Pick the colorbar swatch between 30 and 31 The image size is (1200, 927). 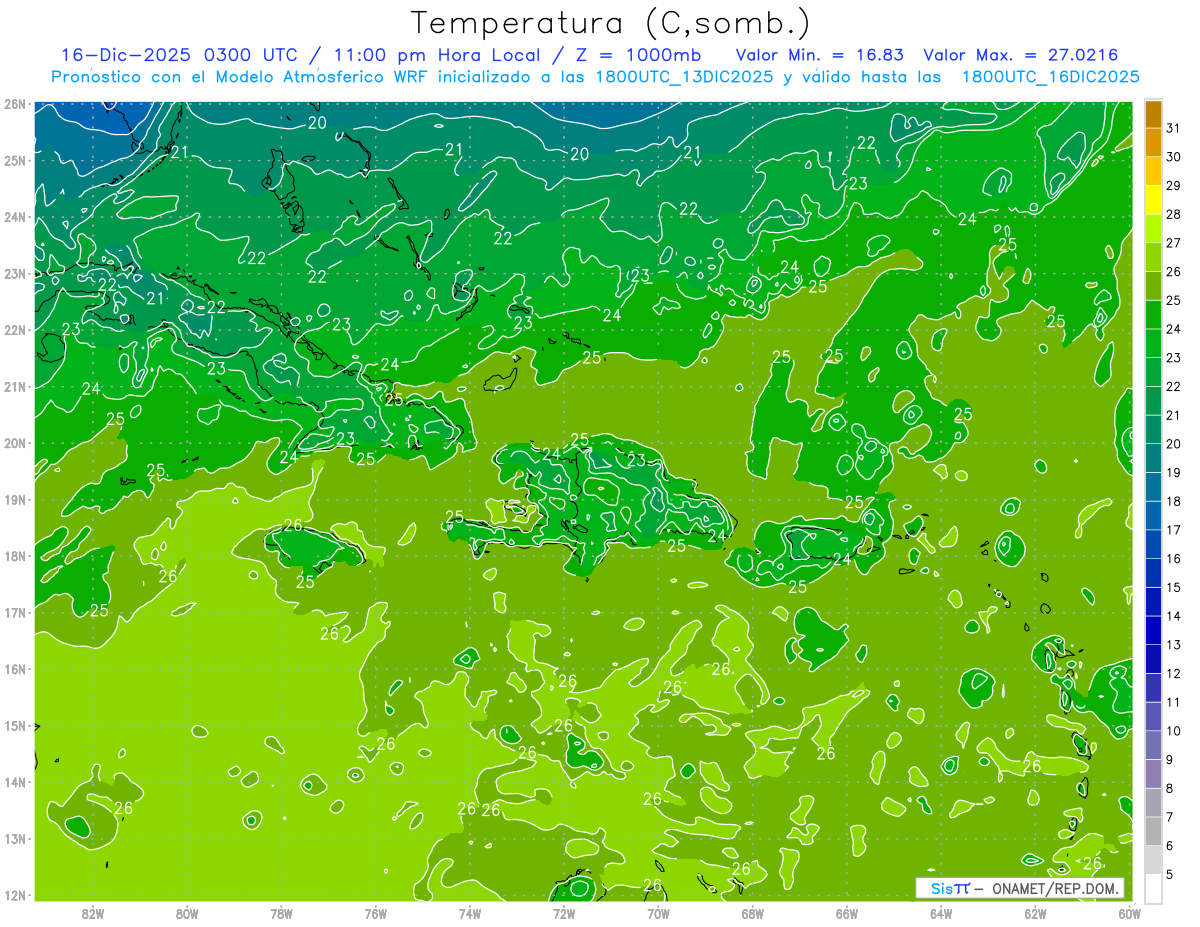click(x=1153, y=142)
